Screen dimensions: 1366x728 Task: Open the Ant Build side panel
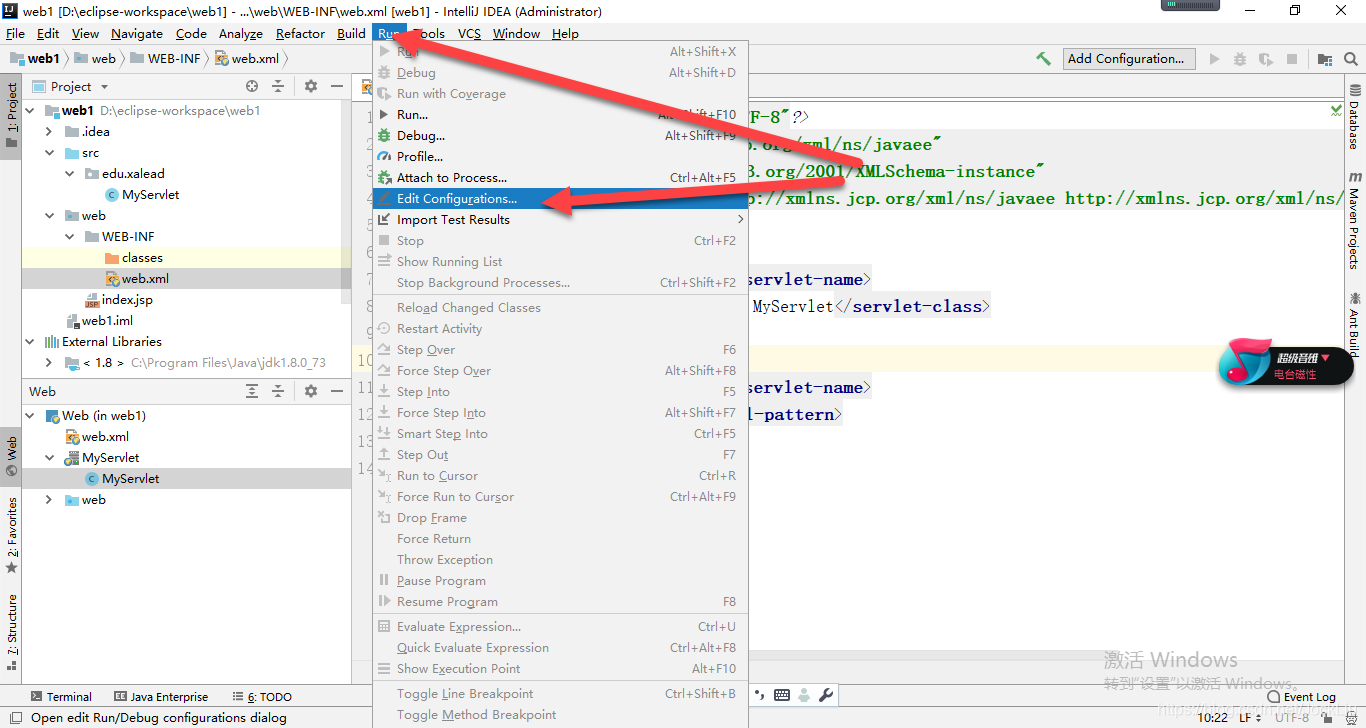coord(1355,324)
